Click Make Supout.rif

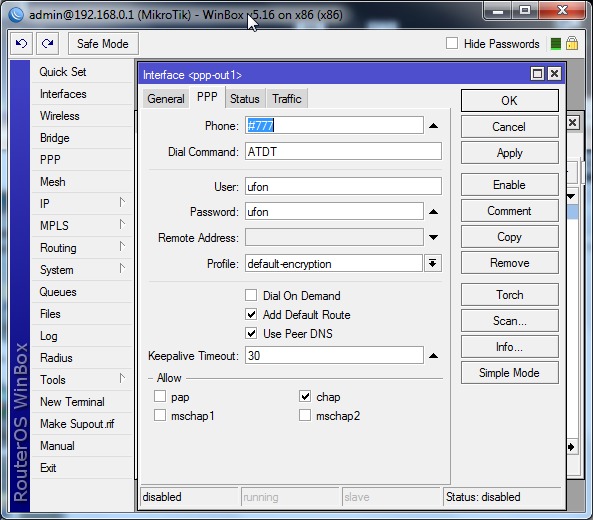(x=81, y=424)
